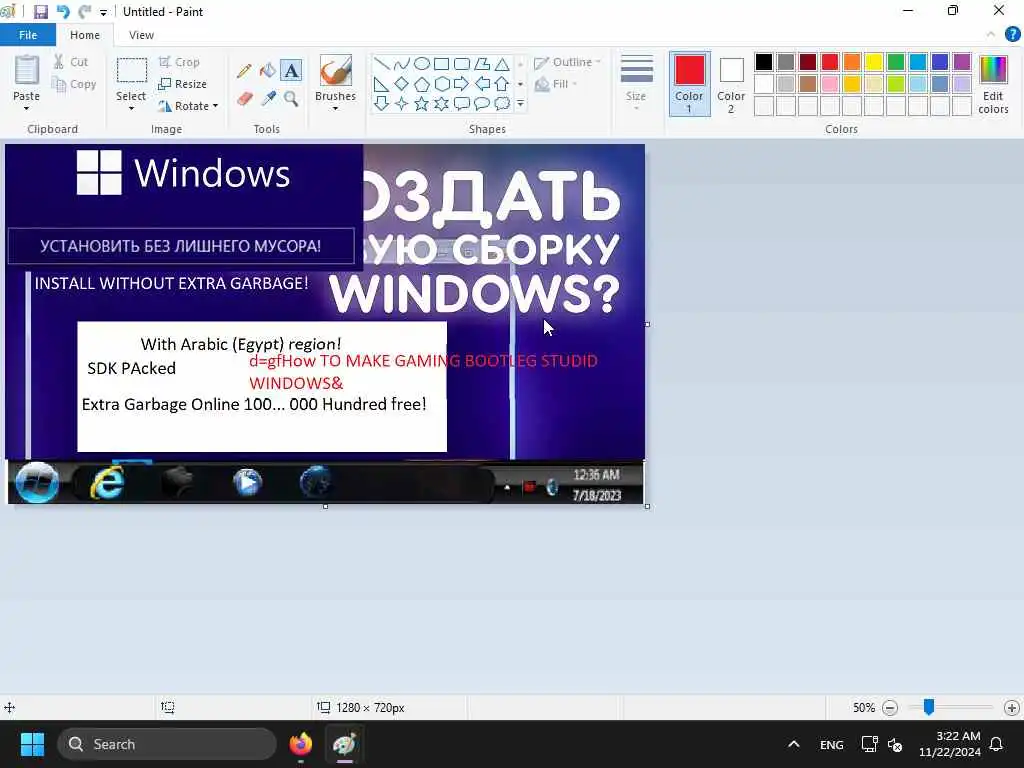Open the Paste dropdown arrow
This screenshot has width=1024, height=768.
[x=27, y=108]
